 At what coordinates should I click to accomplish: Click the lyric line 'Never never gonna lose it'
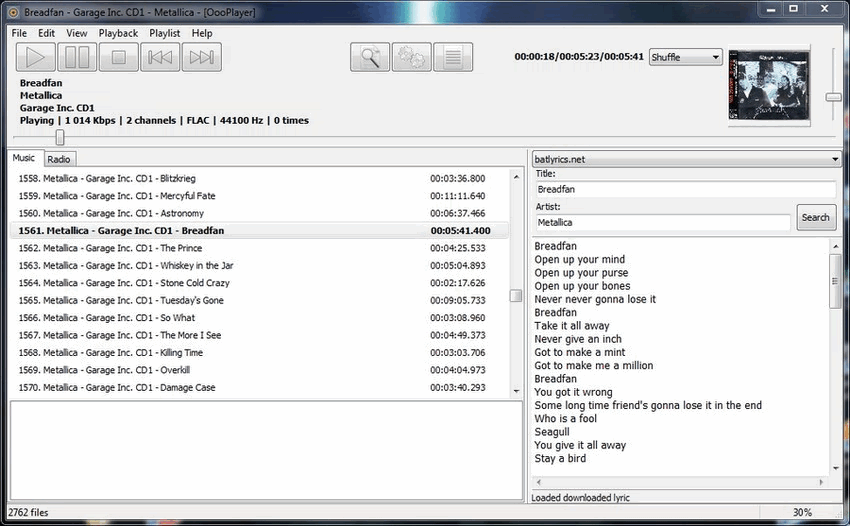click(x=595, y=299)
